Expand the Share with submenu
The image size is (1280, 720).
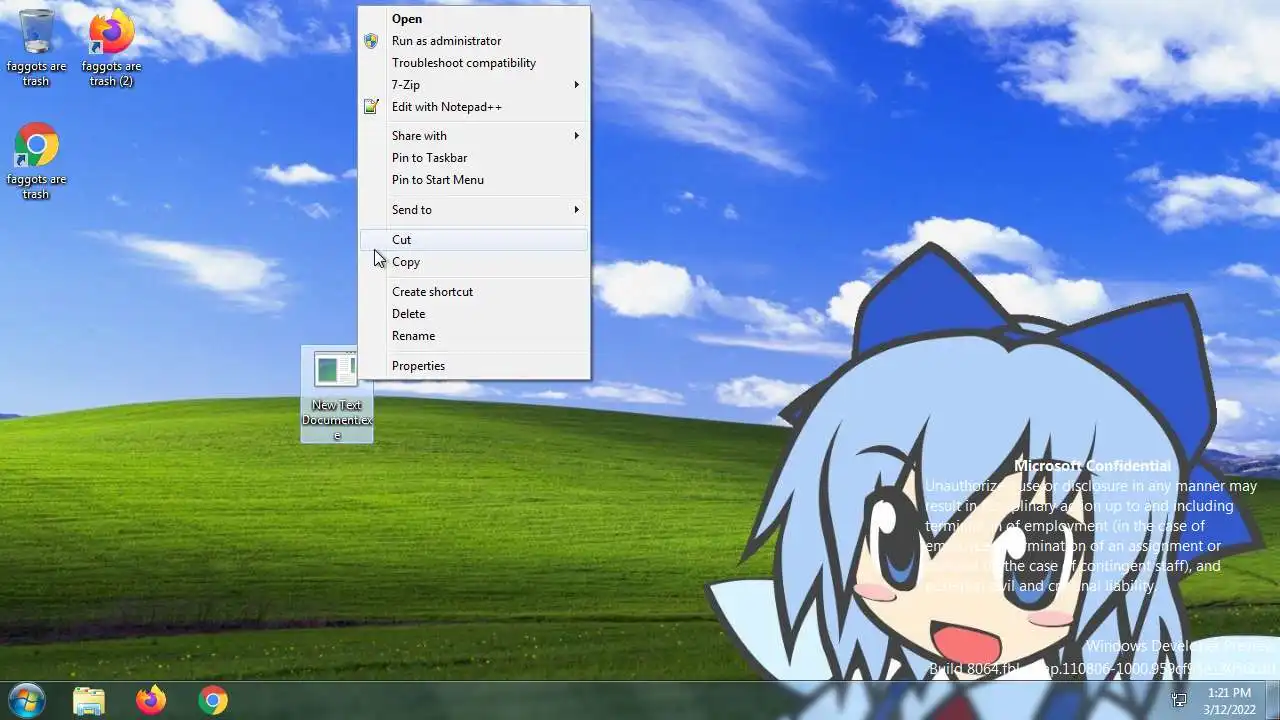tap(474, 136)
